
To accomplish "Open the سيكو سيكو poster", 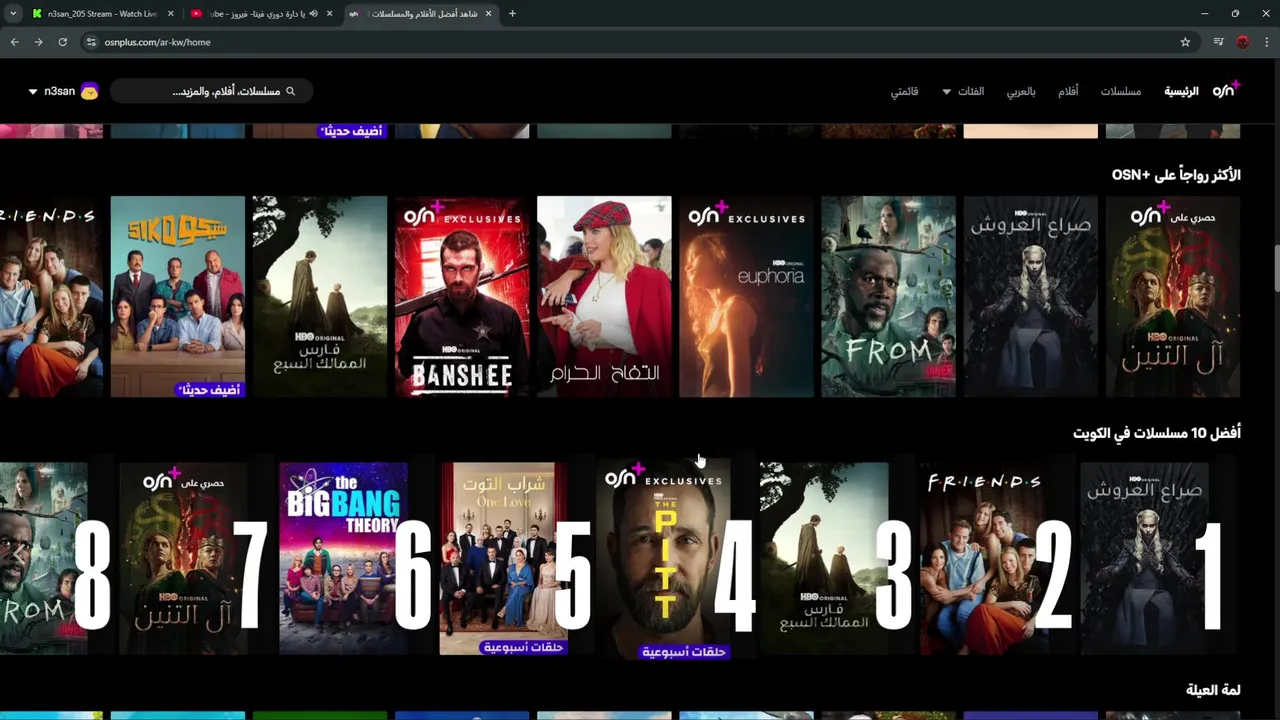I will coord(178,296).
